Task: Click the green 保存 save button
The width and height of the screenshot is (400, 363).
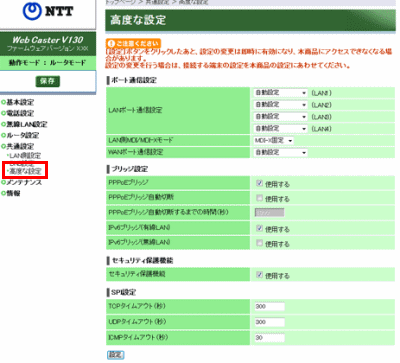Action: (x=48, y=81)
